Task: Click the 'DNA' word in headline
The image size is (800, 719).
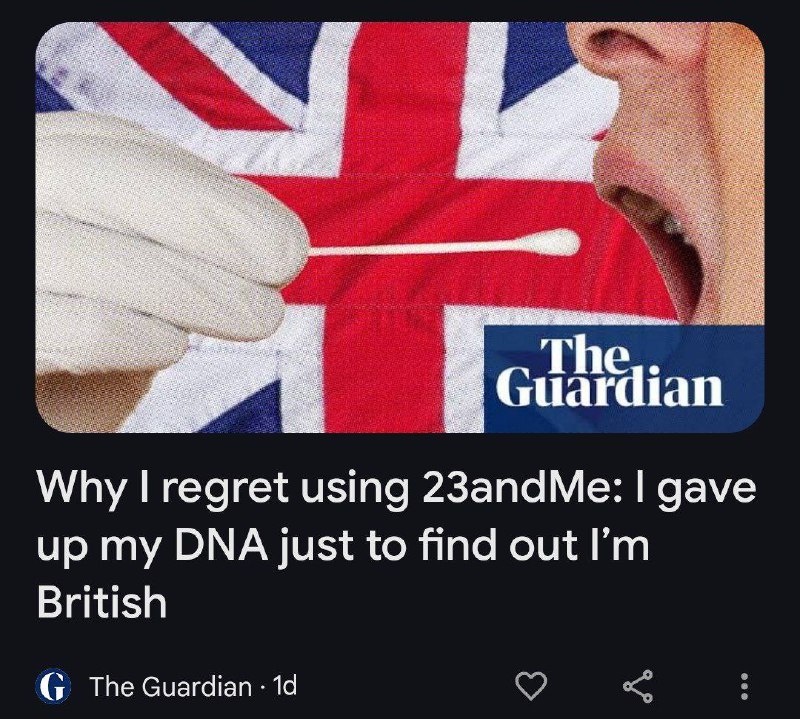Action: pyautogui.click(x=221, y=545)
